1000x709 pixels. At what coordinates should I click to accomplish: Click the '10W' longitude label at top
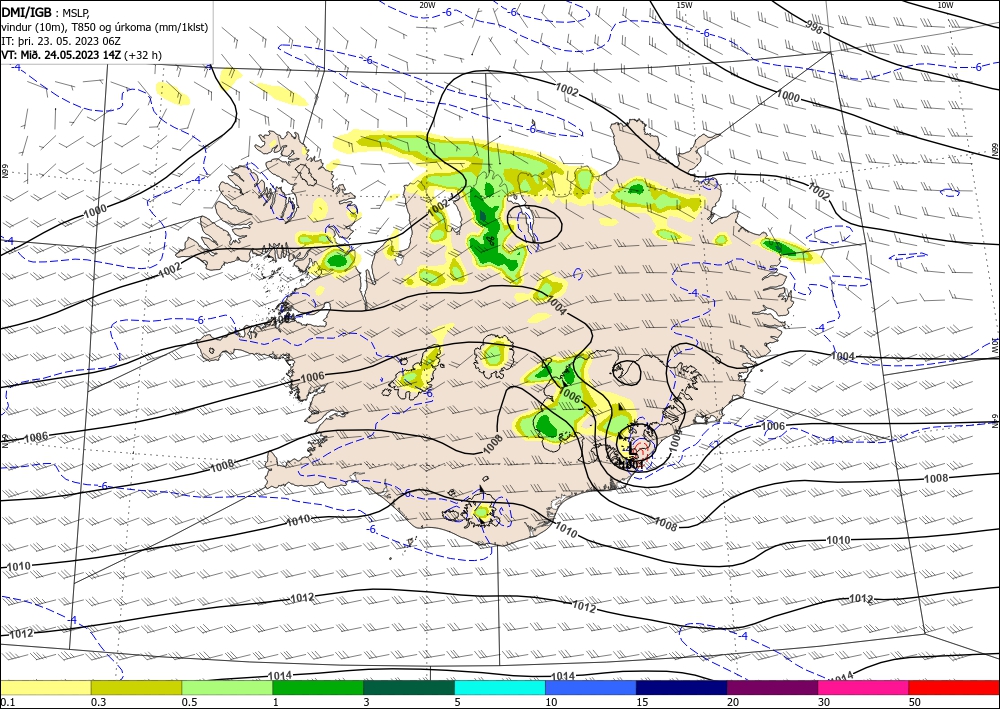(x=945, y=5)
